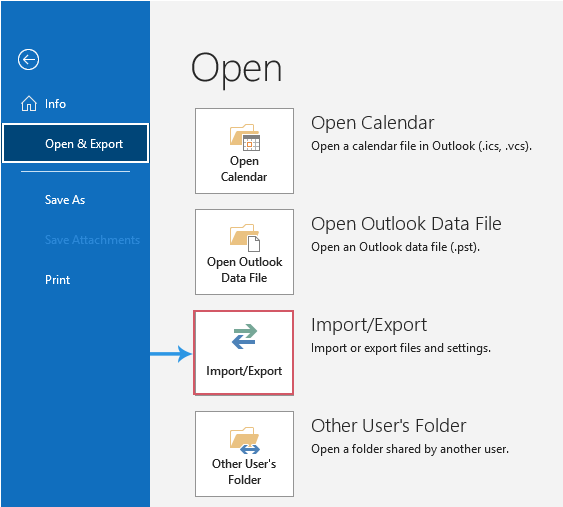Click the Open Outlook Data File folder icon
Screen dimensions: 563x507
click(x=245, y=238)
